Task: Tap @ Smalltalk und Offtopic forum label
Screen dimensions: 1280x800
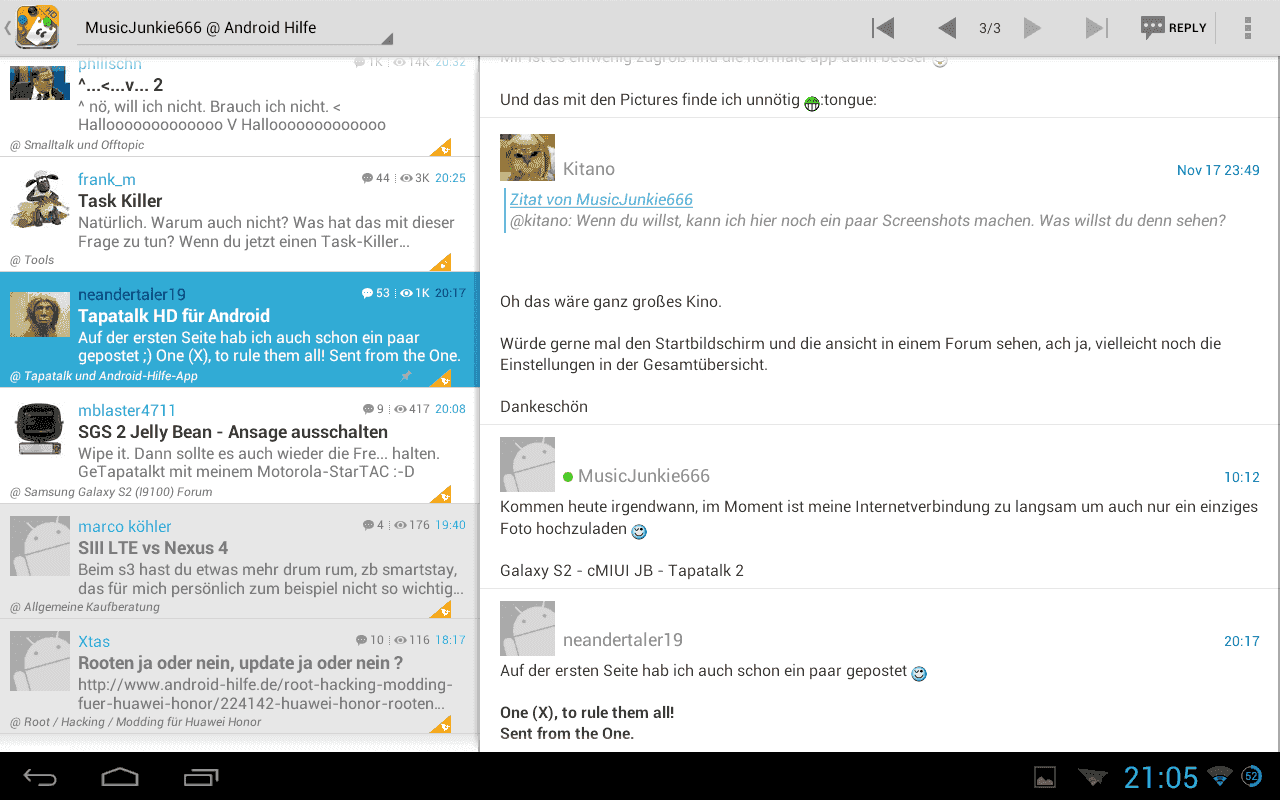Action: pos(77,145)
